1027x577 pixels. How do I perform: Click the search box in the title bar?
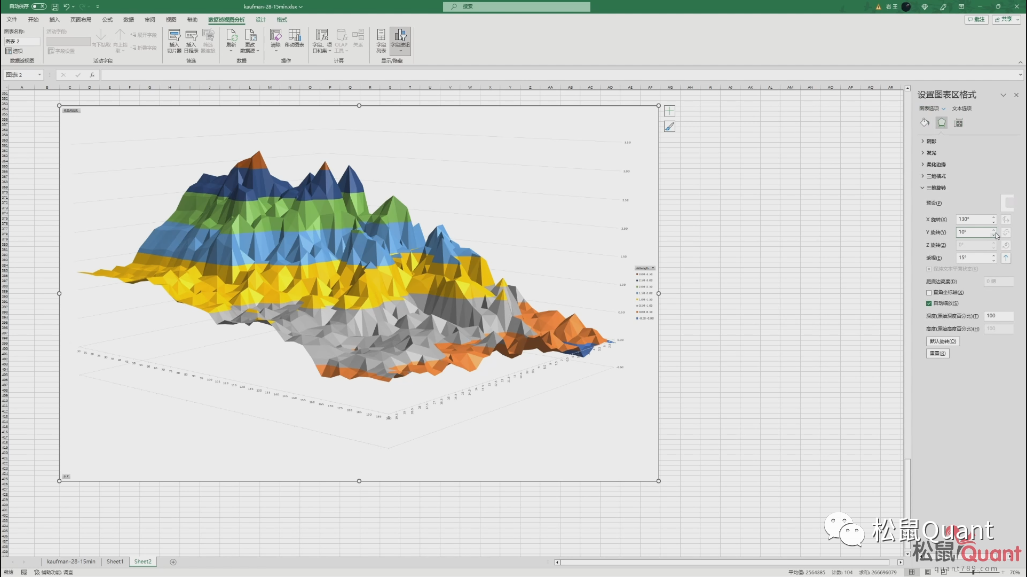coord(516,7)
